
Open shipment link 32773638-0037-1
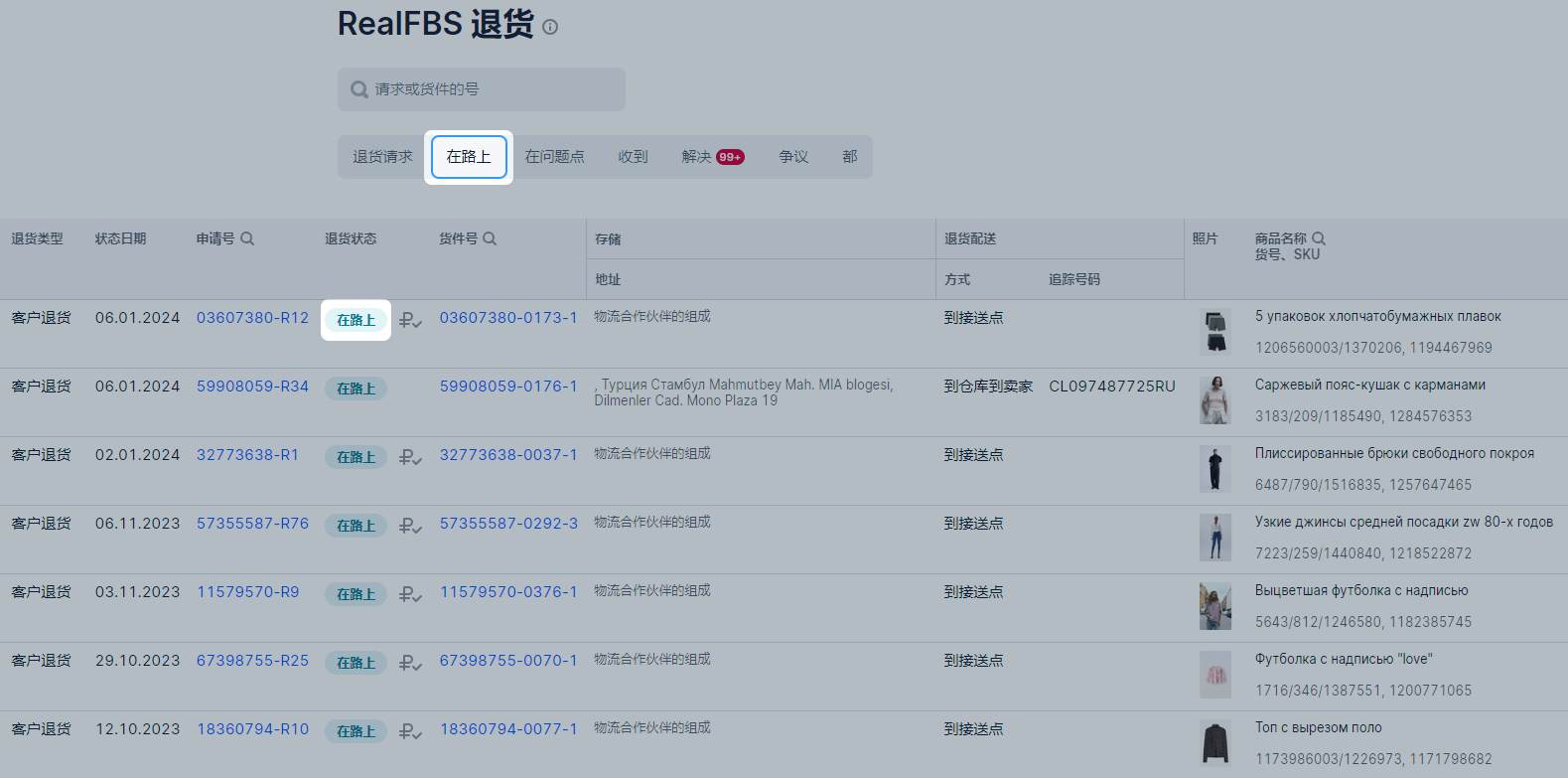pos(508,455)
